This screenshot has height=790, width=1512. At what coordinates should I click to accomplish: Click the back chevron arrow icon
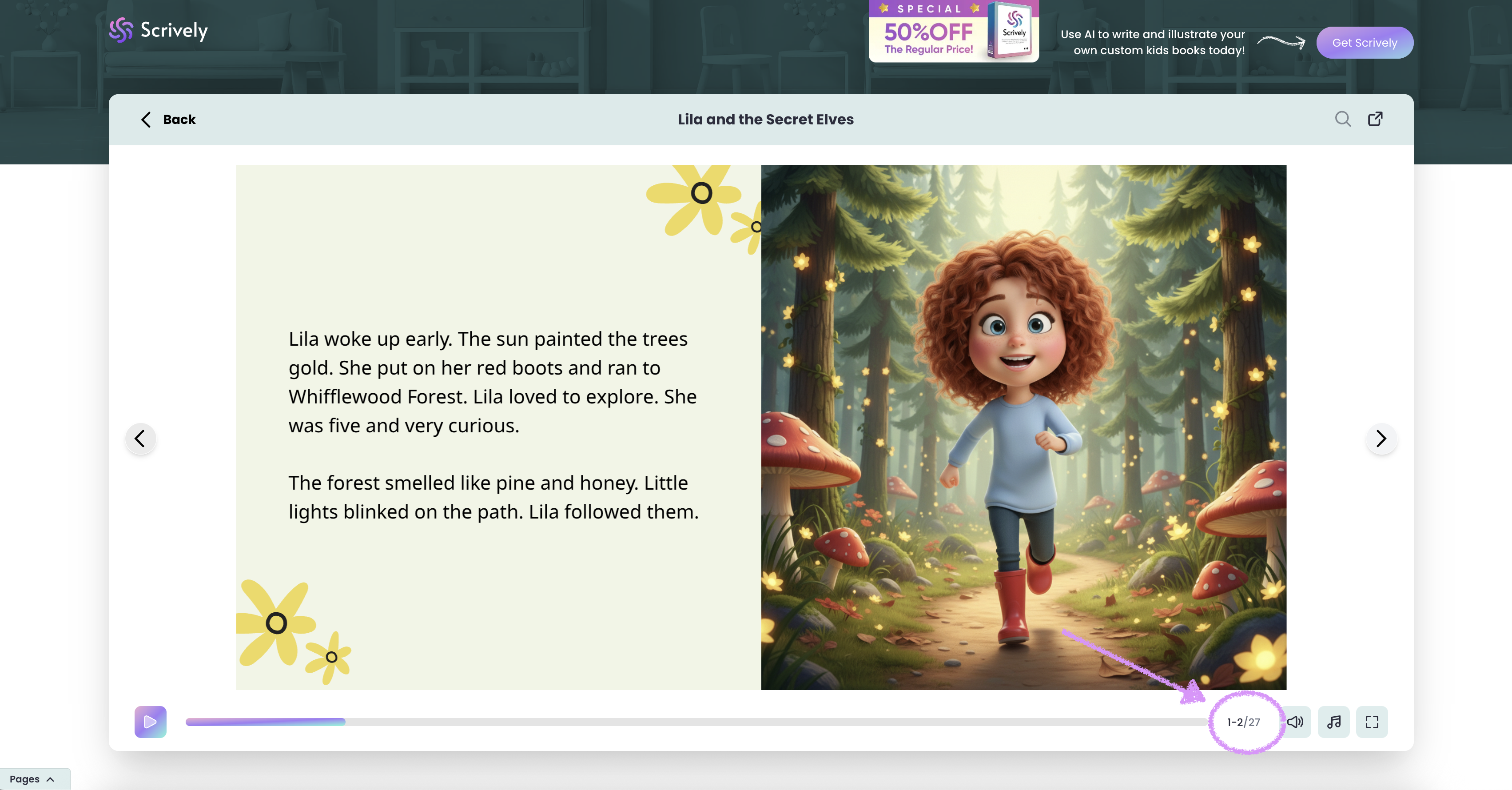[x=146, y=120]
